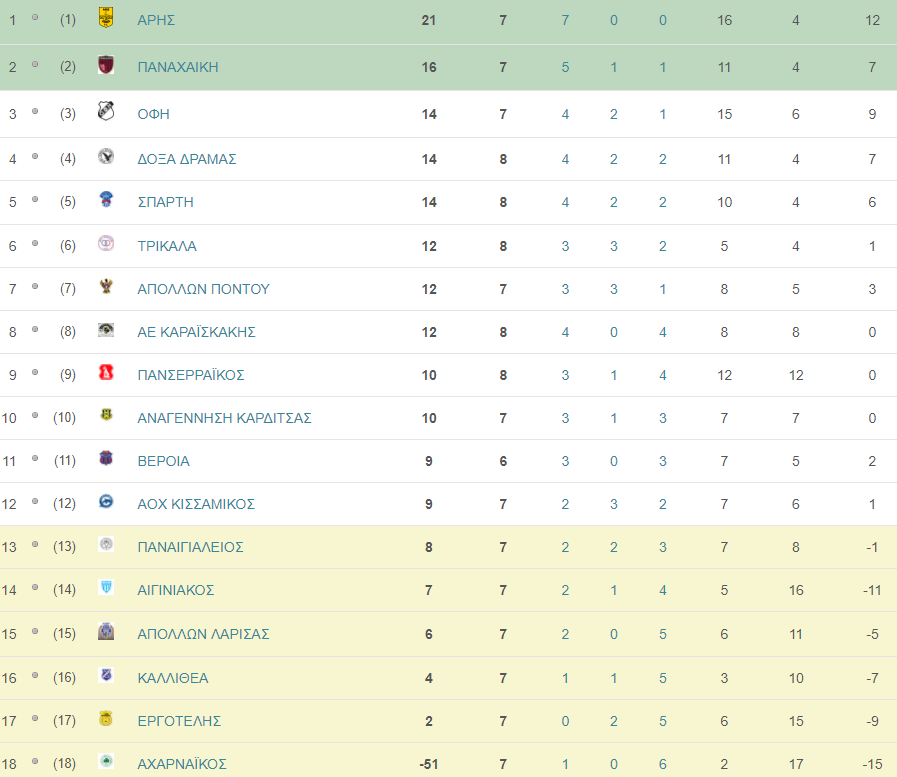Open the ΑΡΗΣ team link

156,20
